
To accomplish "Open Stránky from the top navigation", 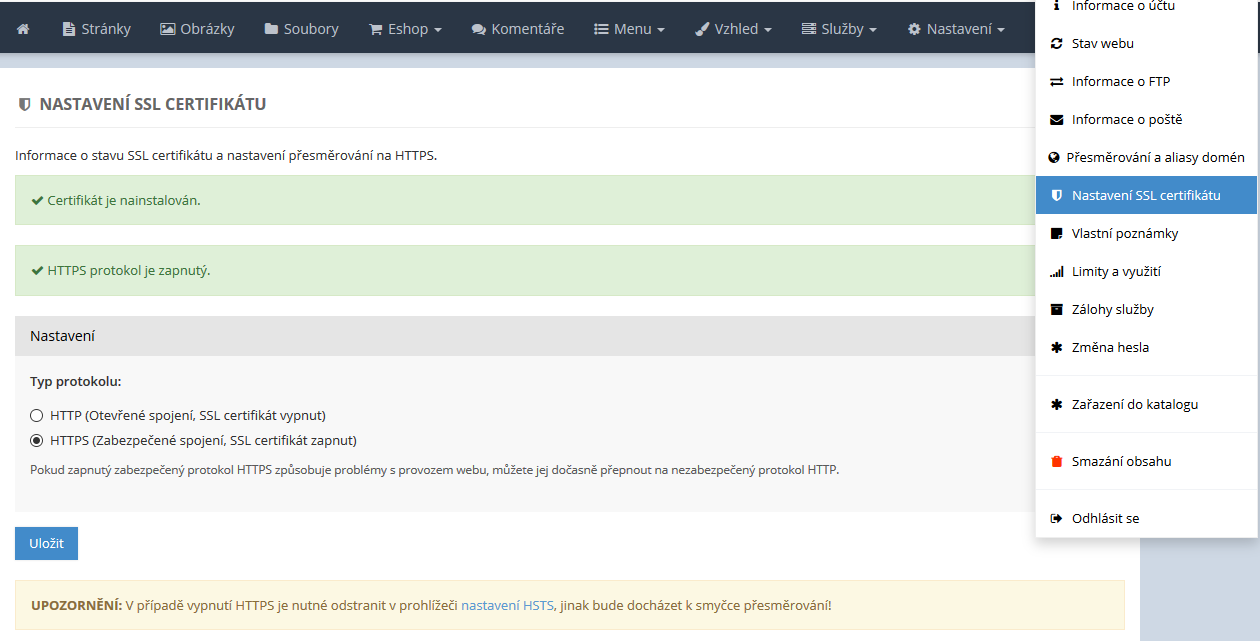I will [x=96, y=29].
